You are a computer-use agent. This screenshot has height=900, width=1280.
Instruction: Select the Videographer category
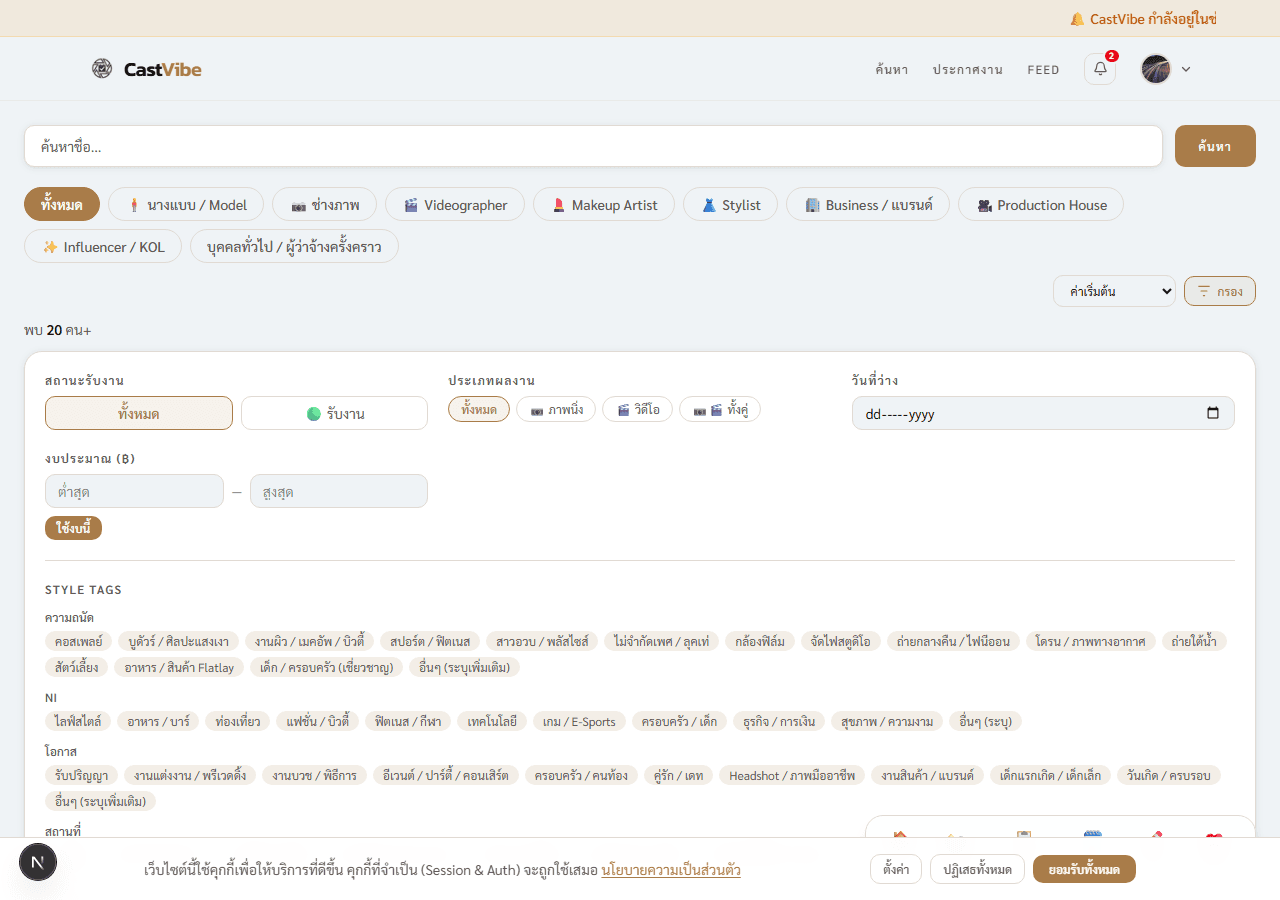(455, 205)
